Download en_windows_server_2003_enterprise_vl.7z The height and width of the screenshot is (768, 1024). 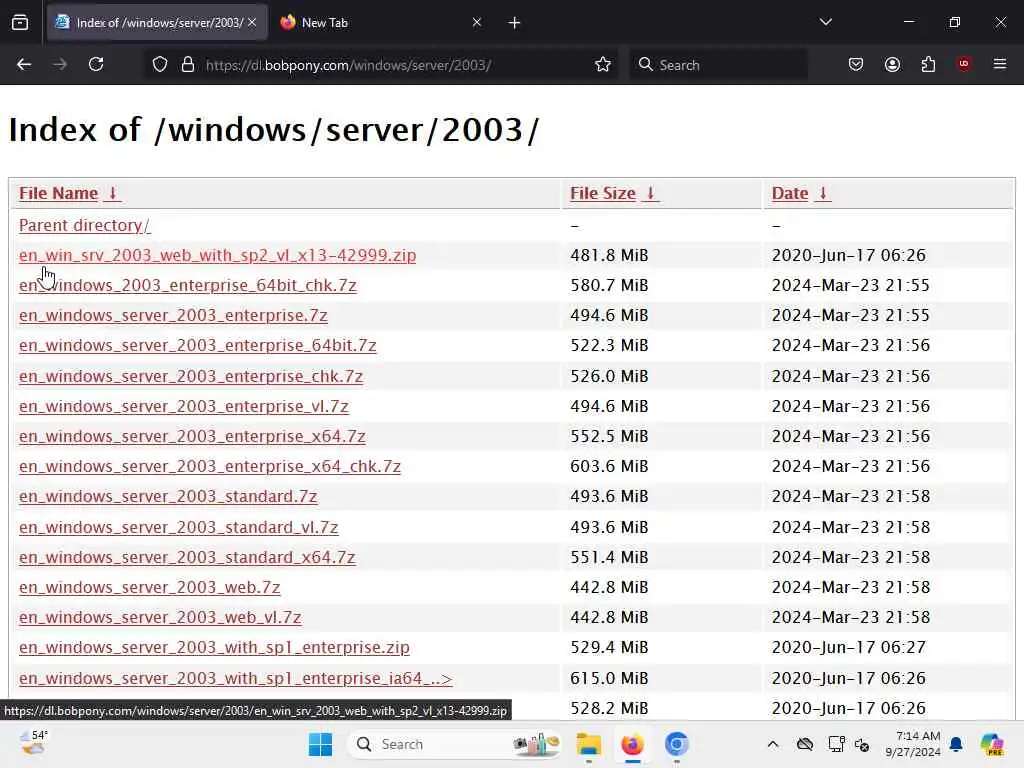pos(184,406)
